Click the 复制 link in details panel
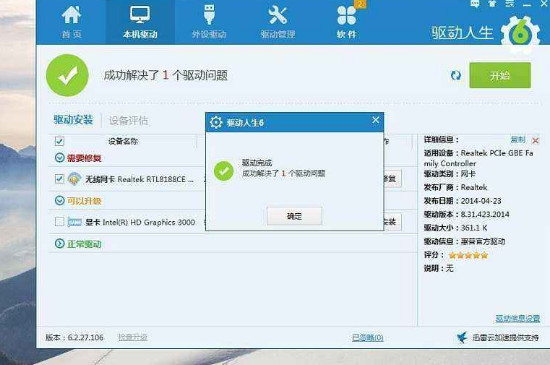This screenshot has width=550, height=365. click(517, 140)
